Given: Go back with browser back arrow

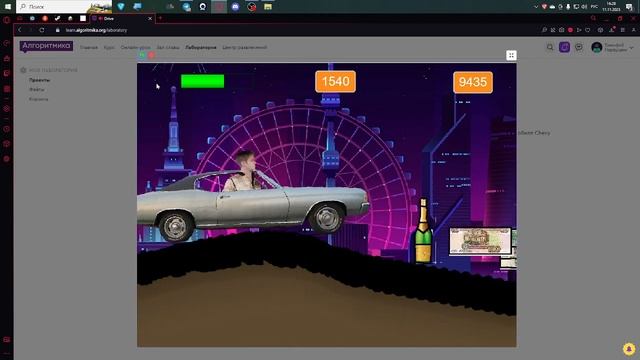Looking at the screenshot, I should 20,30.
